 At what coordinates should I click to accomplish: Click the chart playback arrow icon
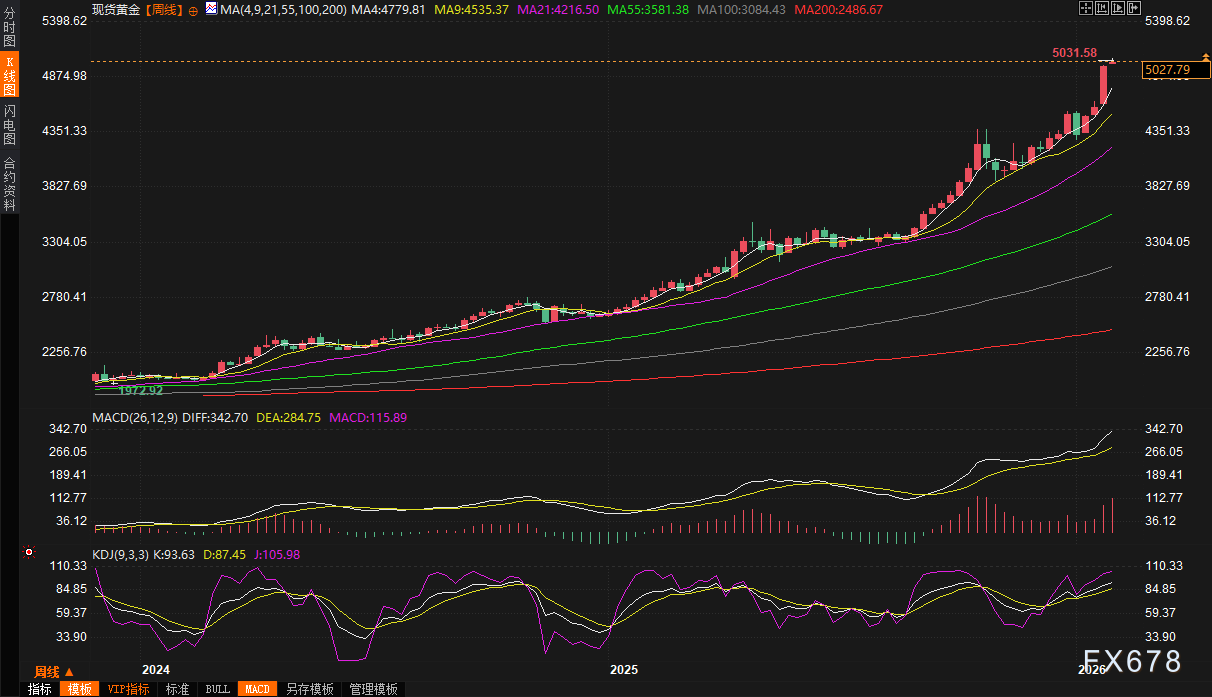pyautogui.click(x=1118, y=8)
